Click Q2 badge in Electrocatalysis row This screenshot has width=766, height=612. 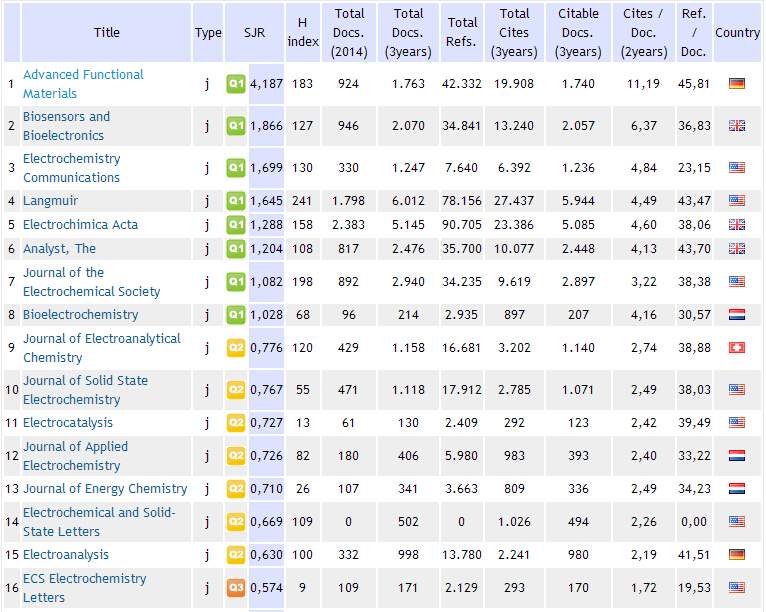[236, 422]
